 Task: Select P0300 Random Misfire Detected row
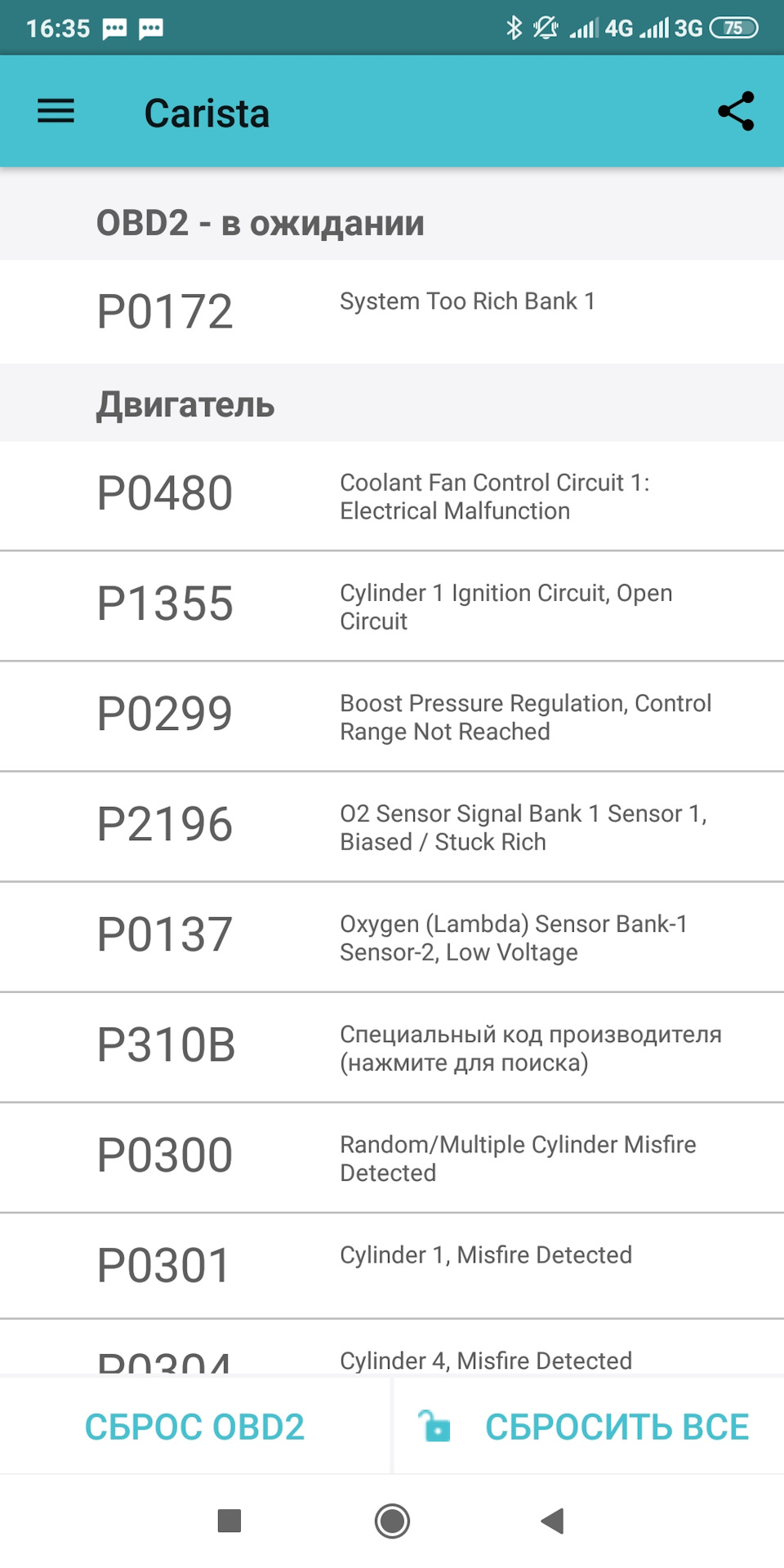tap(392, 1157)
